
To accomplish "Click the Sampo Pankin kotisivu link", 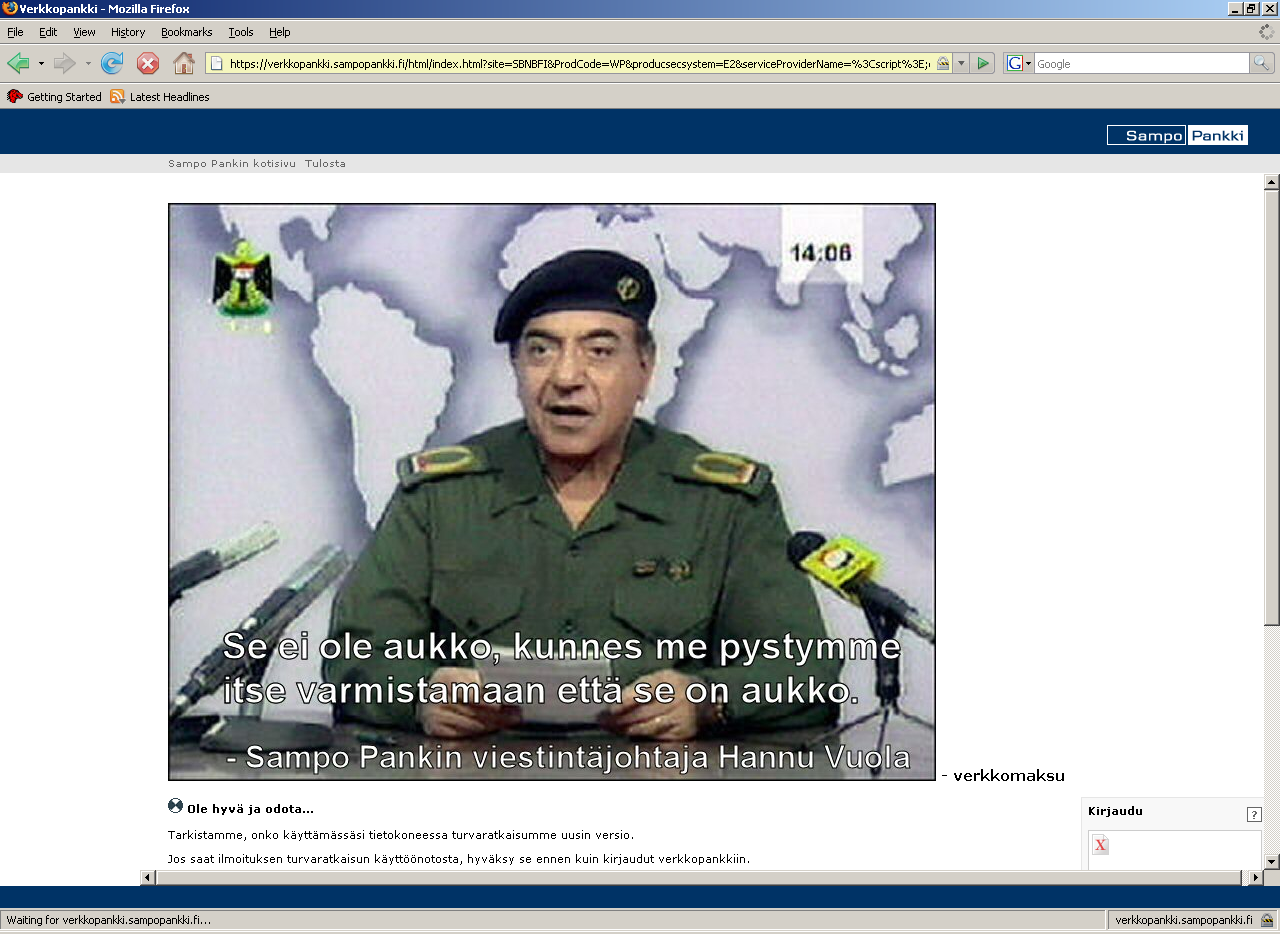I will 232,163.
